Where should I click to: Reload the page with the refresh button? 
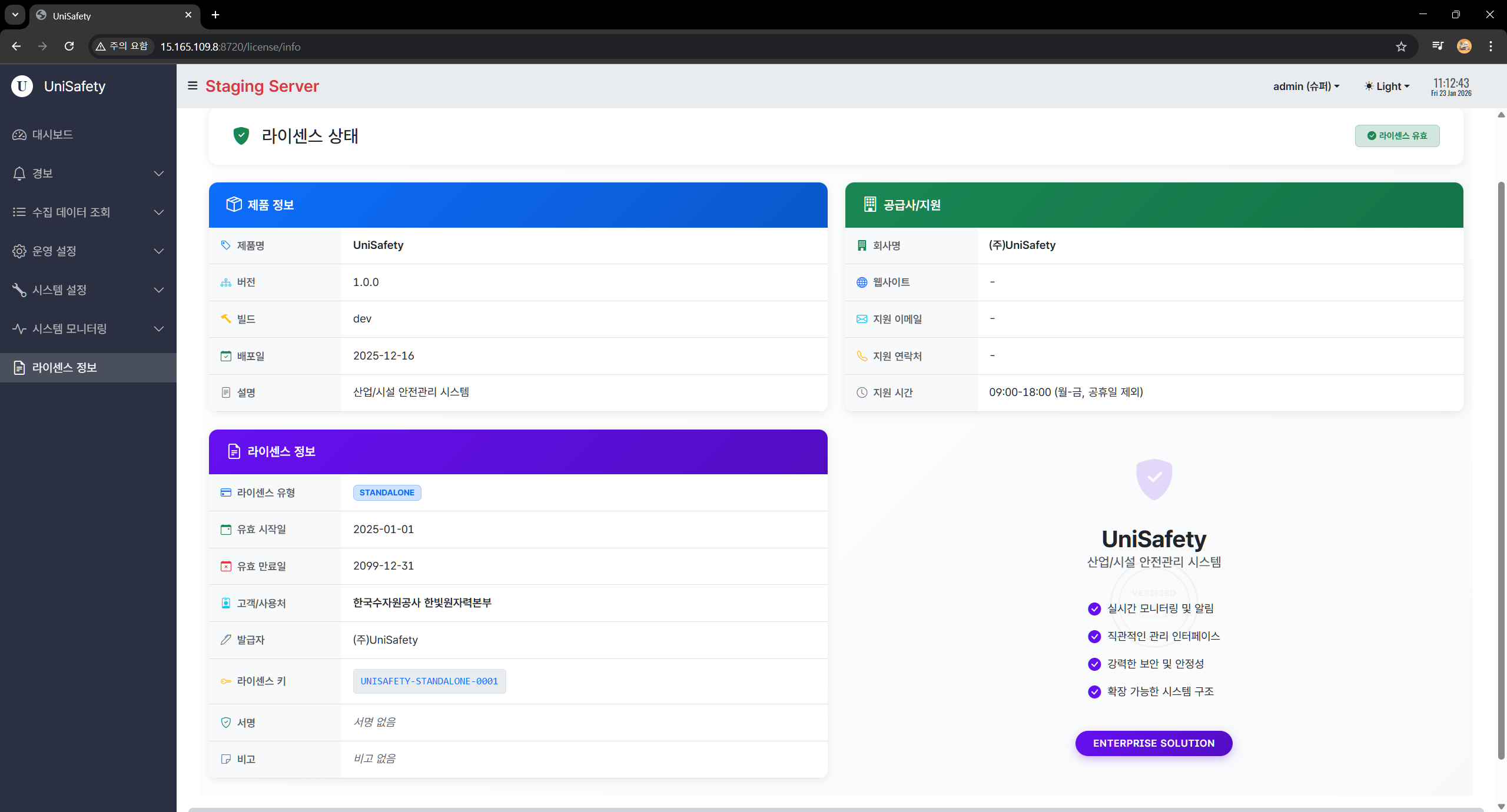click(69, 46)
